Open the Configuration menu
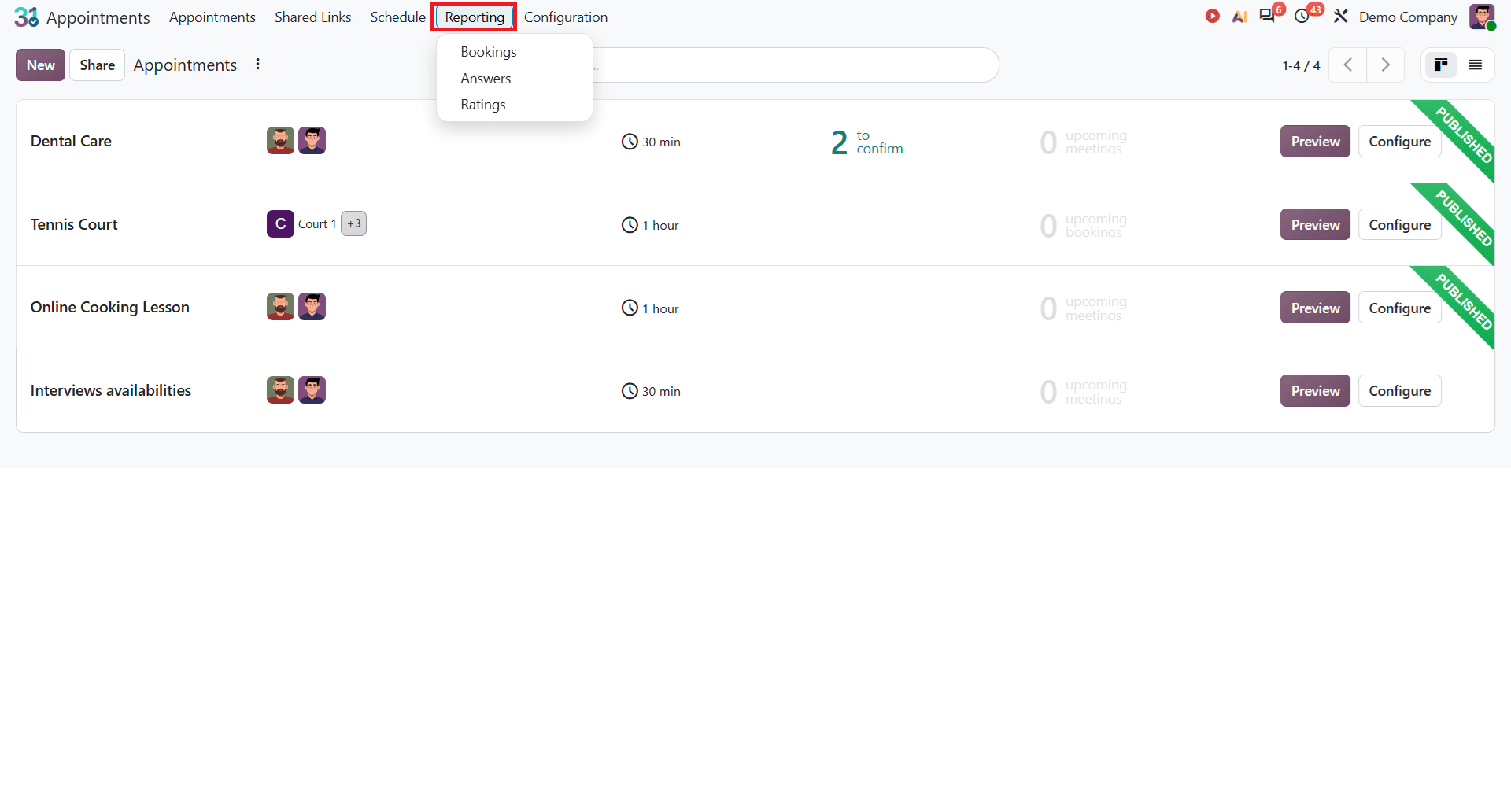 click(x=566, y=17)
